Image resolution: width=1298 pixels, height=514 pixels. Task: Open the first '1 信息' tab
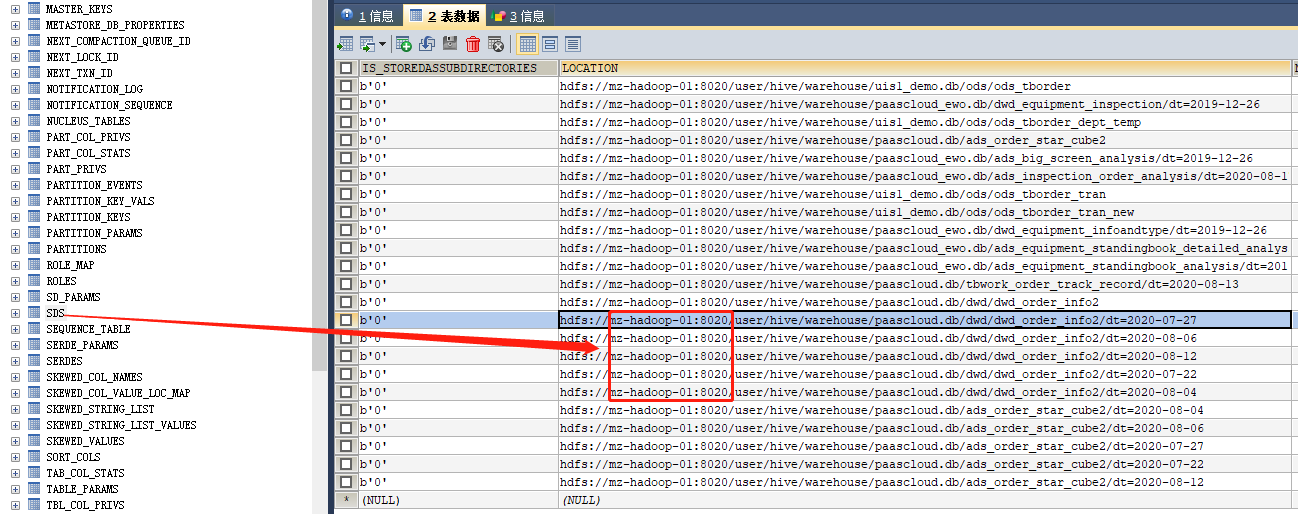pos(367,15)
